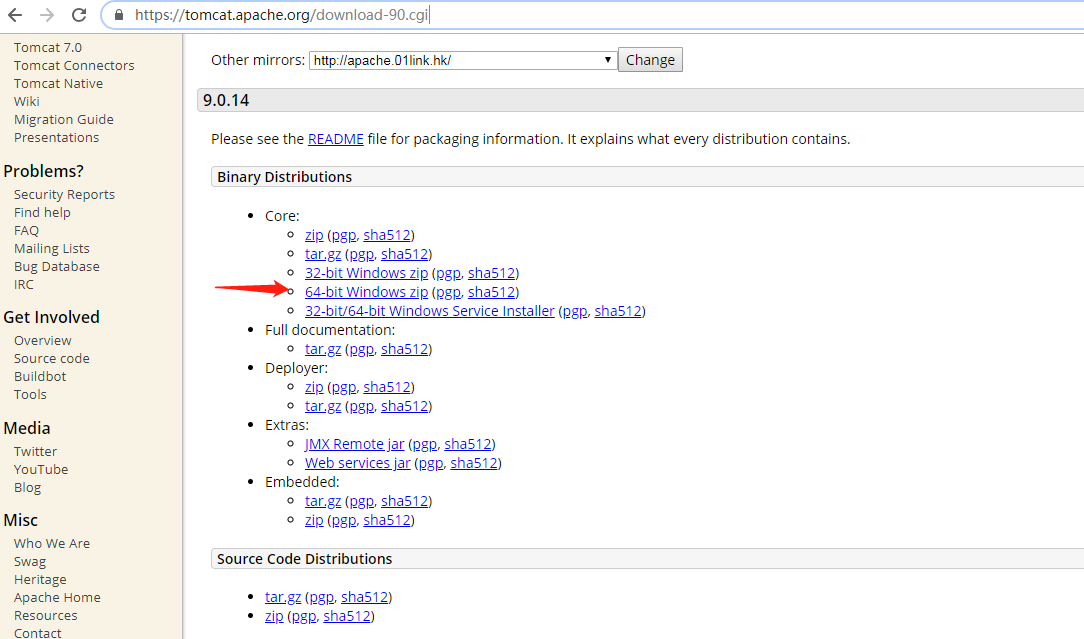The image size is (1084, 639).
Task: Open the IRC sidebar link
Action: (x=24, y=285)
